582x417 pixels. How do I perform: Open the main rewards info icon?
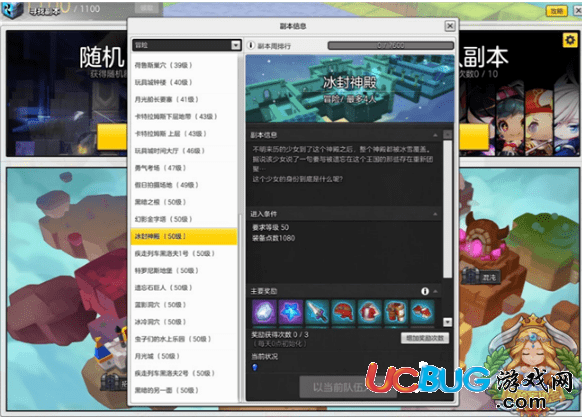click(x=425, y=291)
